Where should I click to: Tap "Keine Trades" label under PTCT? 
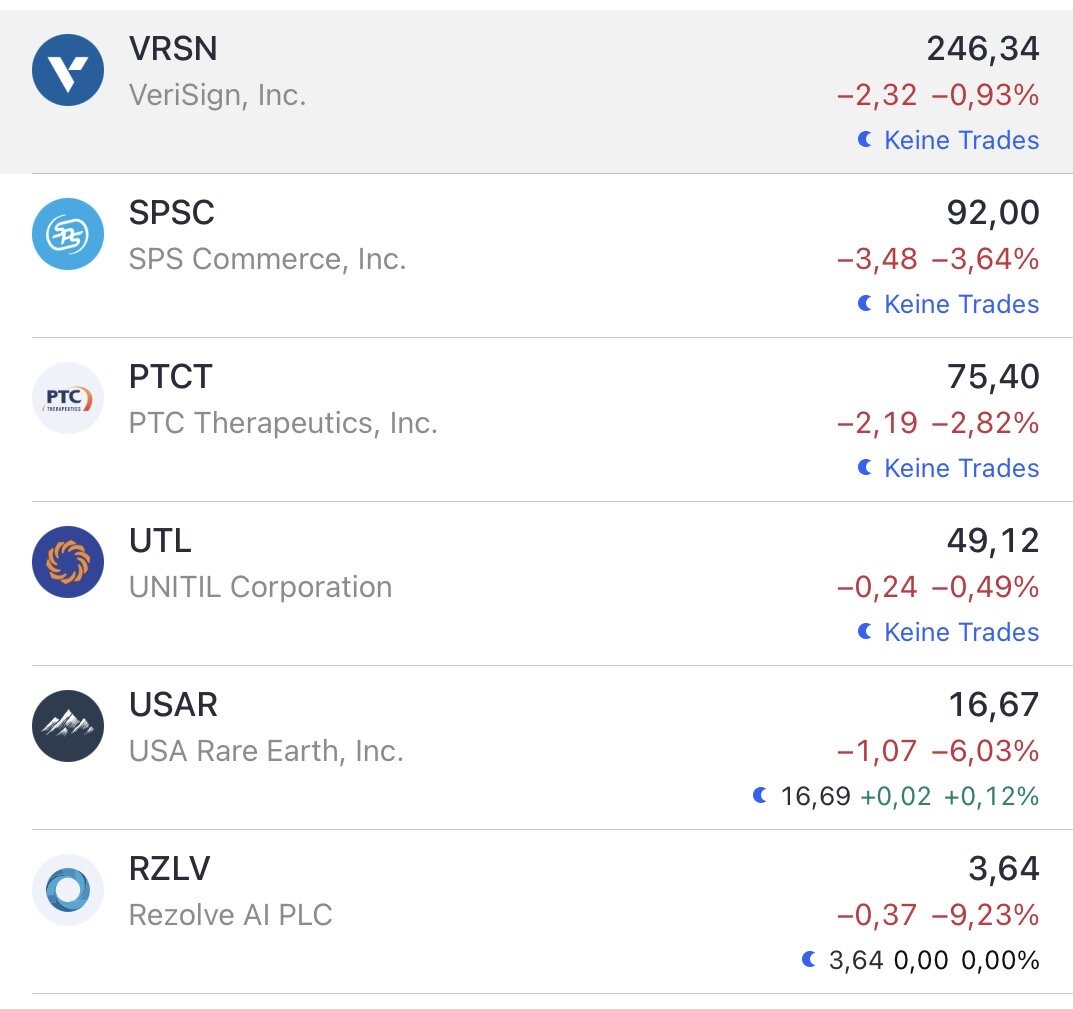[x=961, y=468]
